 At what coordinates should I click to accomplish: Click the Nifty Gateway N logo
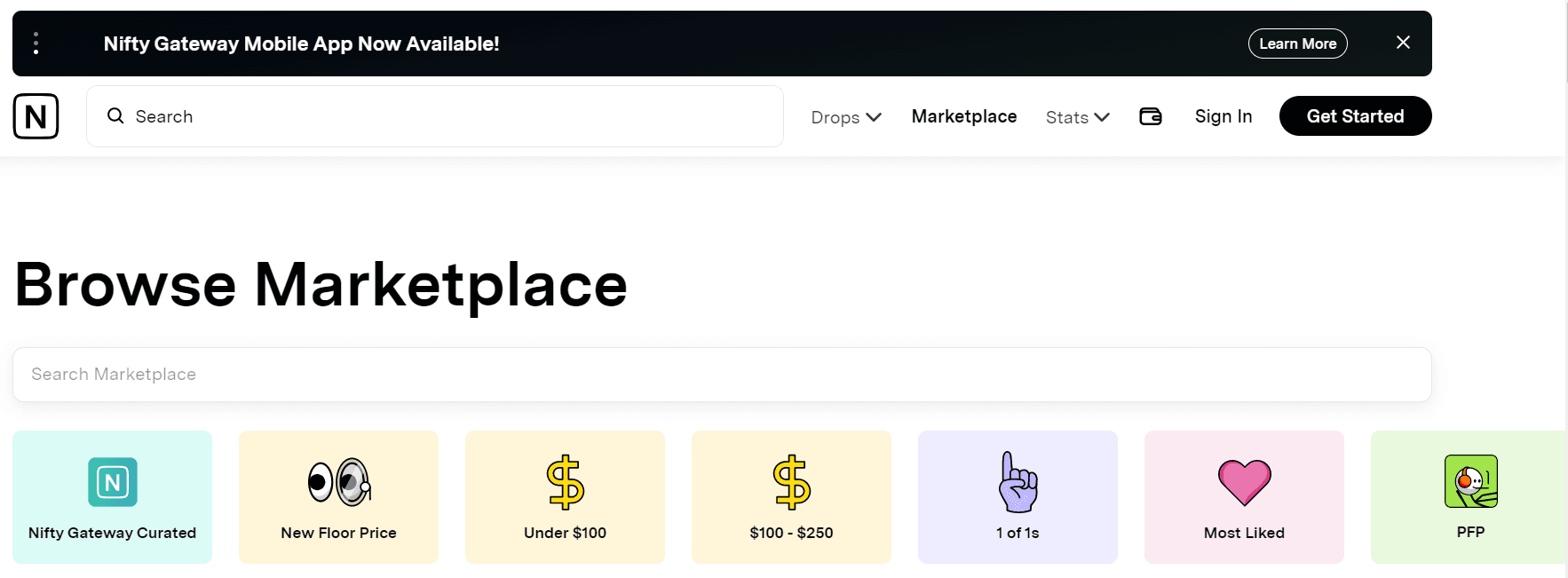(x=36, y=116)
